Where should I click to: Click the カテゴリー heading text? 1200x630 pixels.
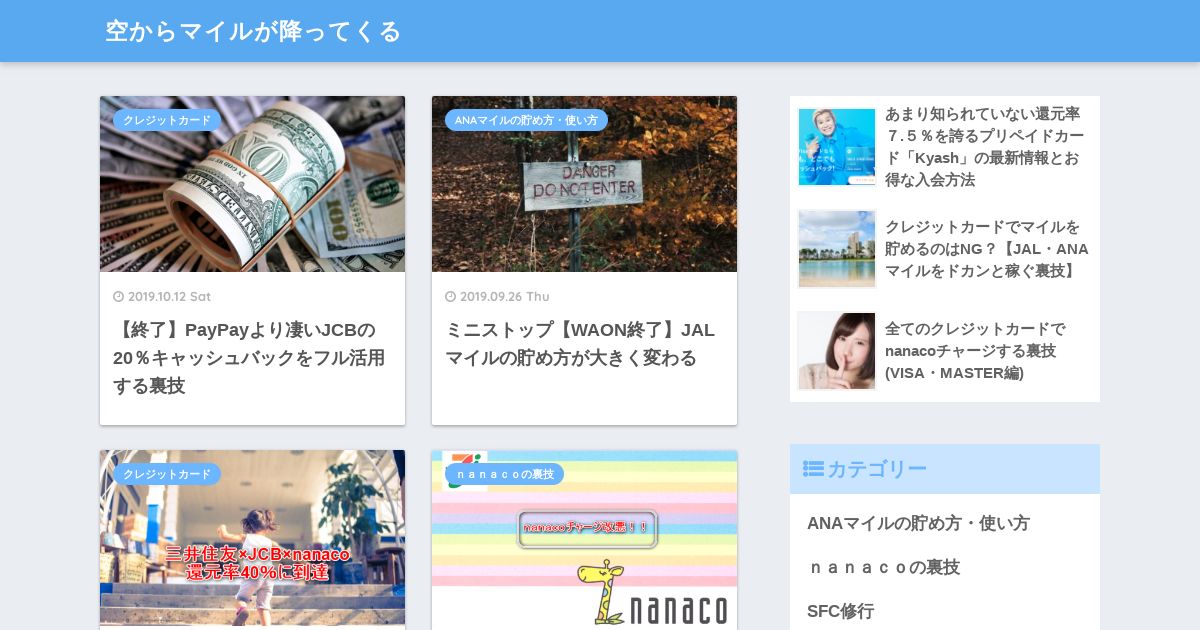(x=877, y=469)
